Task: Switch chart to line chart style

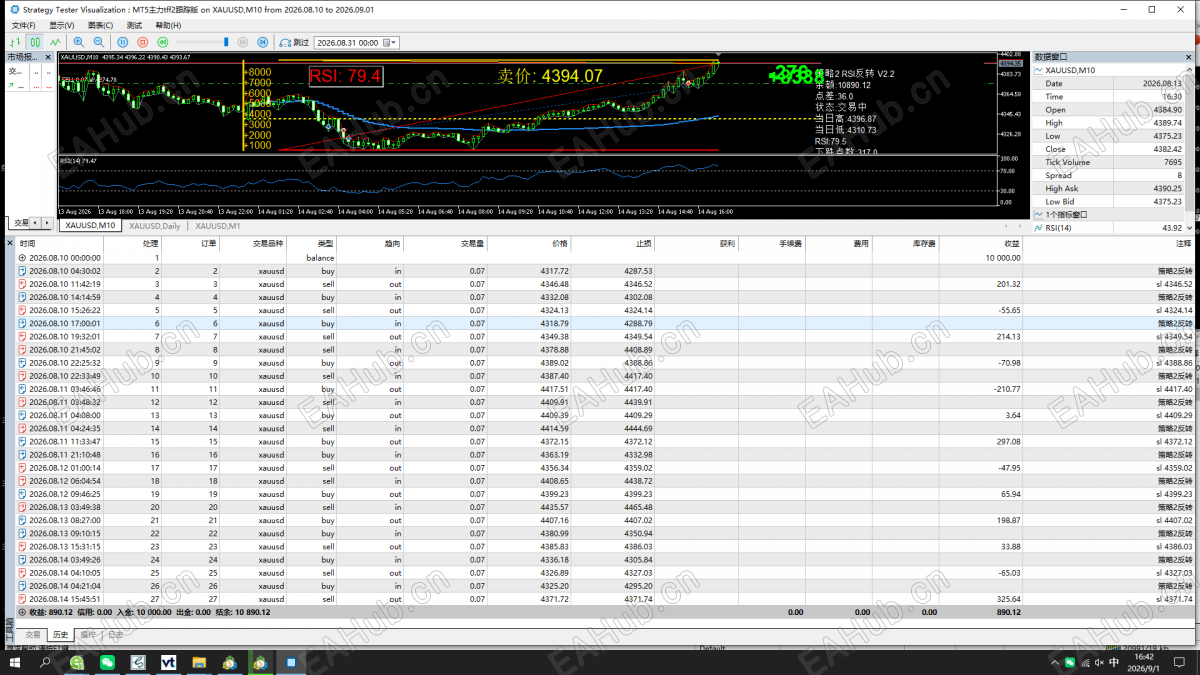Action: 55,42
